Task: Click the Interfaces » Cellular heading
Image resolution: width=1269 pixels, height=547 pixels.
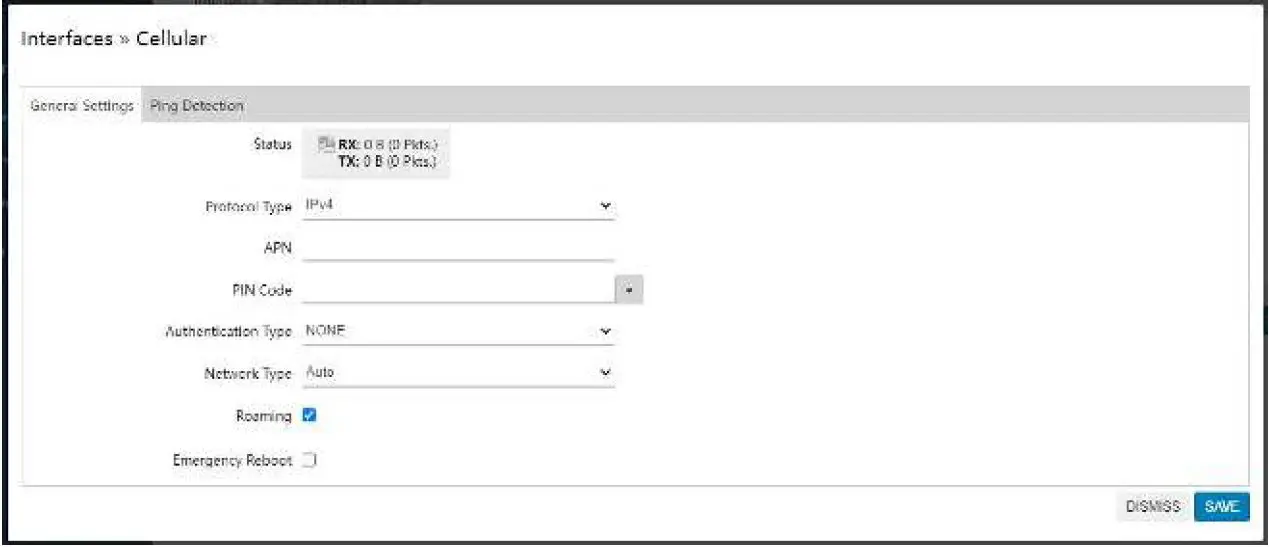Action: [x=114, y=39]
